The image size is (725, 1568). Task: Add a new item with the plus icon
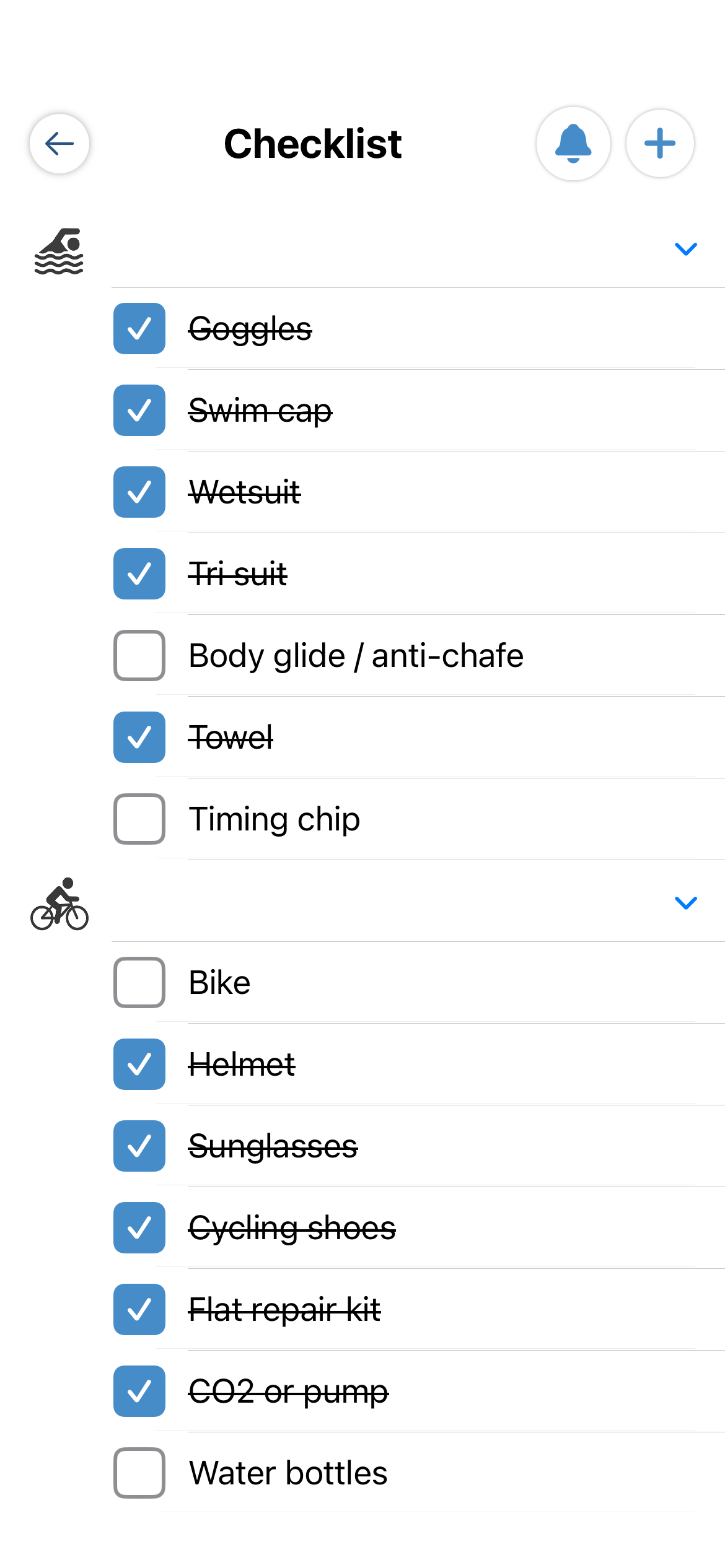[x=659, y=144]
